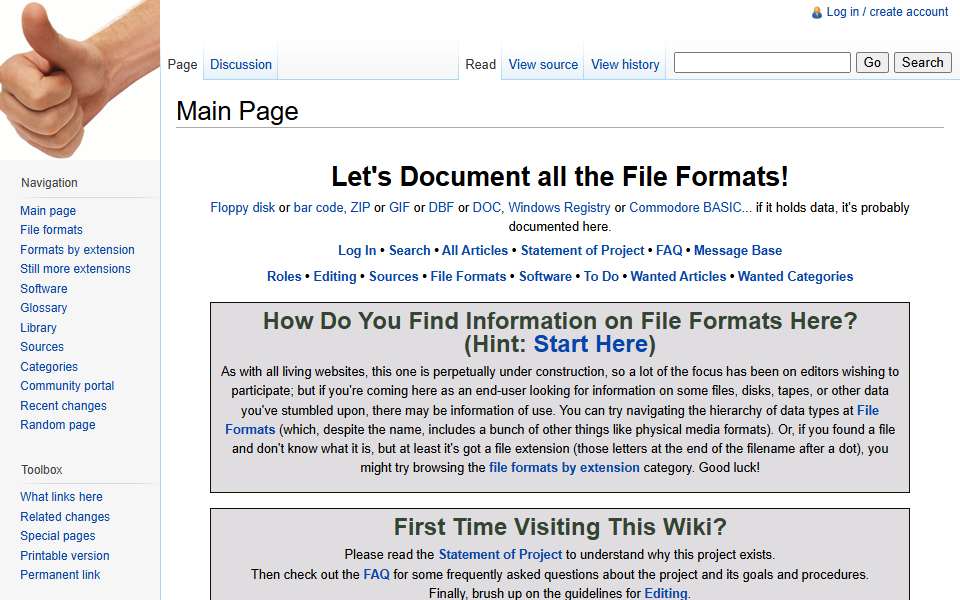Open the Glossary sidebar link
This screenshot has width=960, height=600.
click(x=43, y=308)
